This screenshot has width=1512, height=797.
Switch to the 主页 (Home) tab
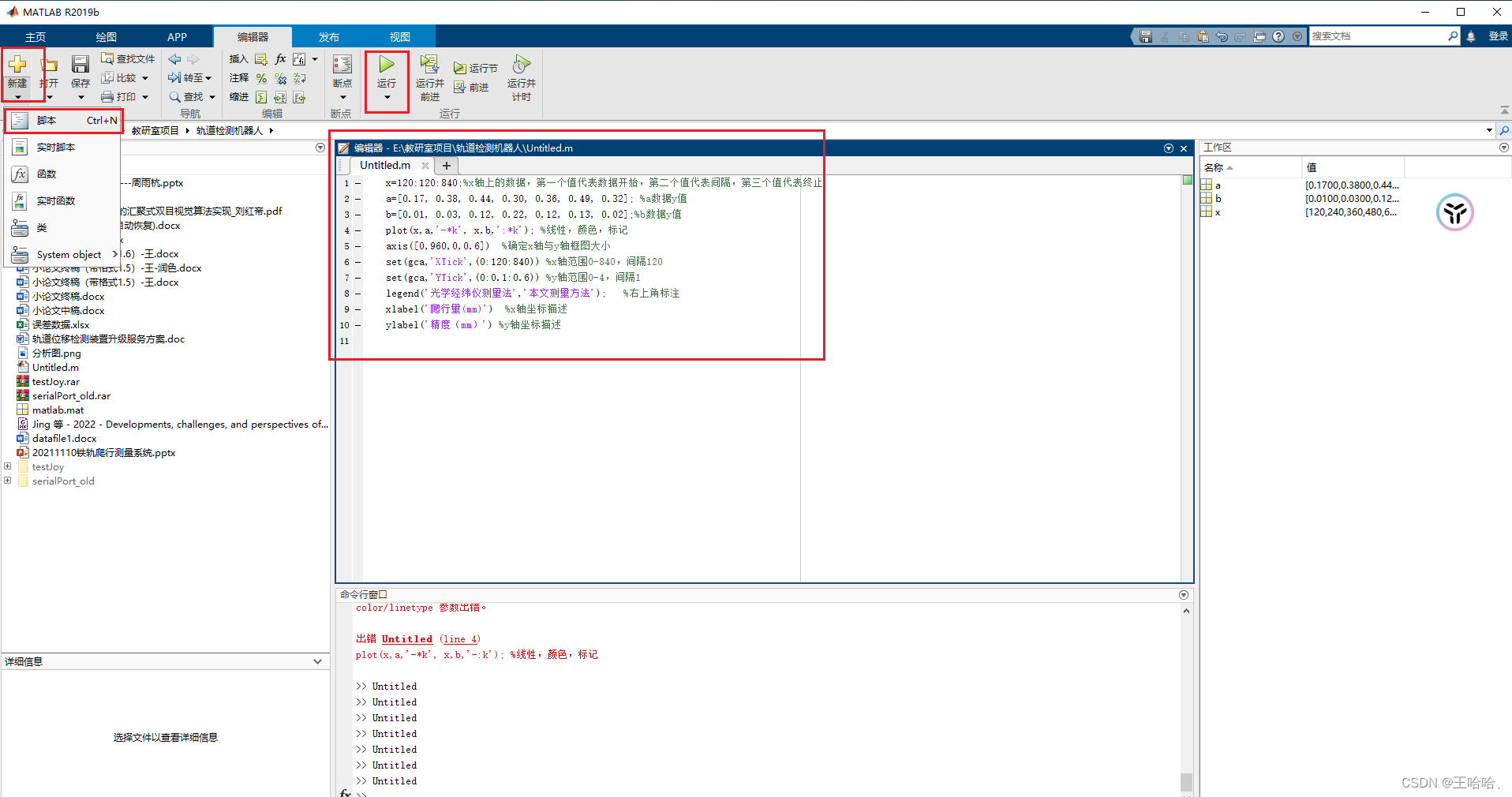36,37
